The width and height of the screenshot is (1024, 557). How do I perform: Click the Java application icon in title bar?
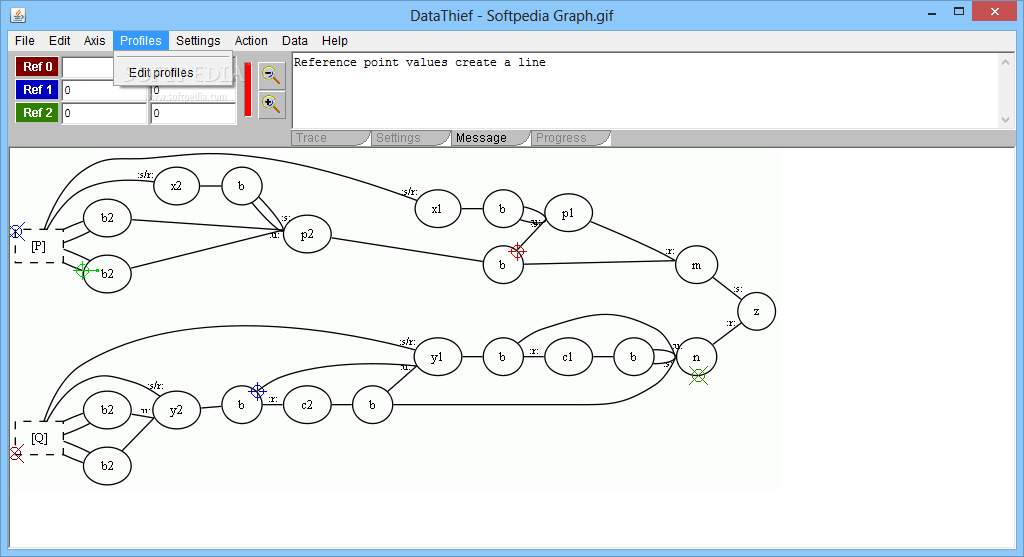click(x=18, y=14)
